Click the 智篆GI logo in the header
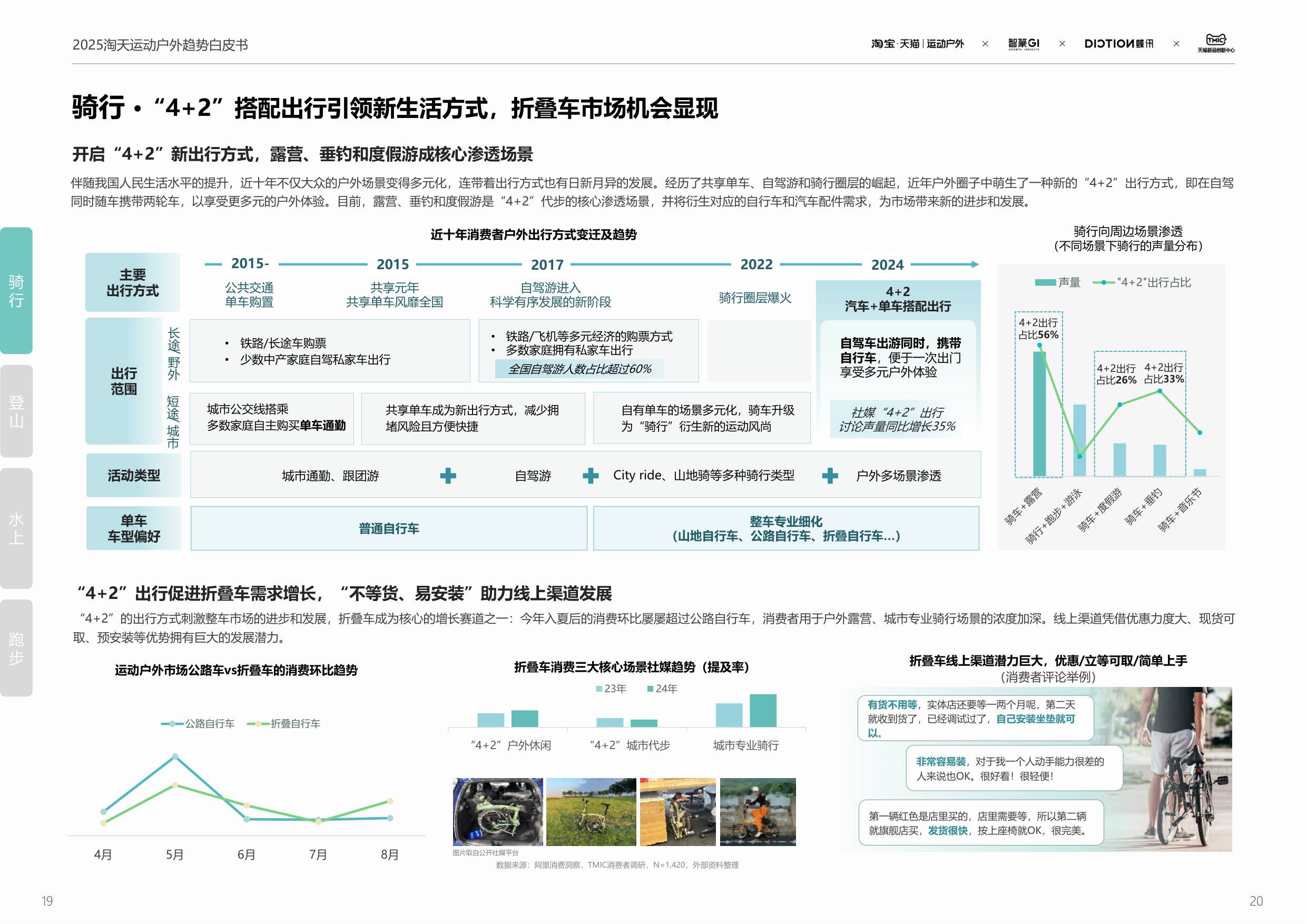Viewport: 1307px width, 924px height. [x=1025, y=44]
